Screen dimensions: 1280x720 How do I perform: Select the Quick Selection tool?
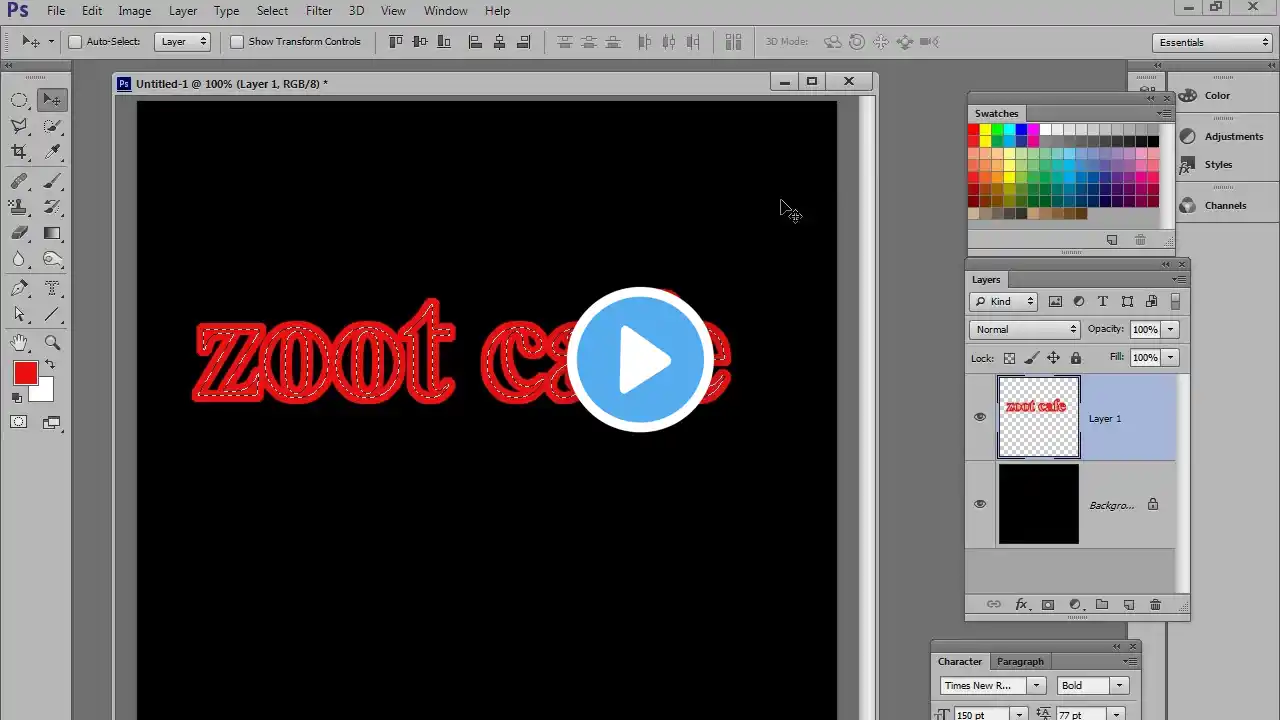52,126
